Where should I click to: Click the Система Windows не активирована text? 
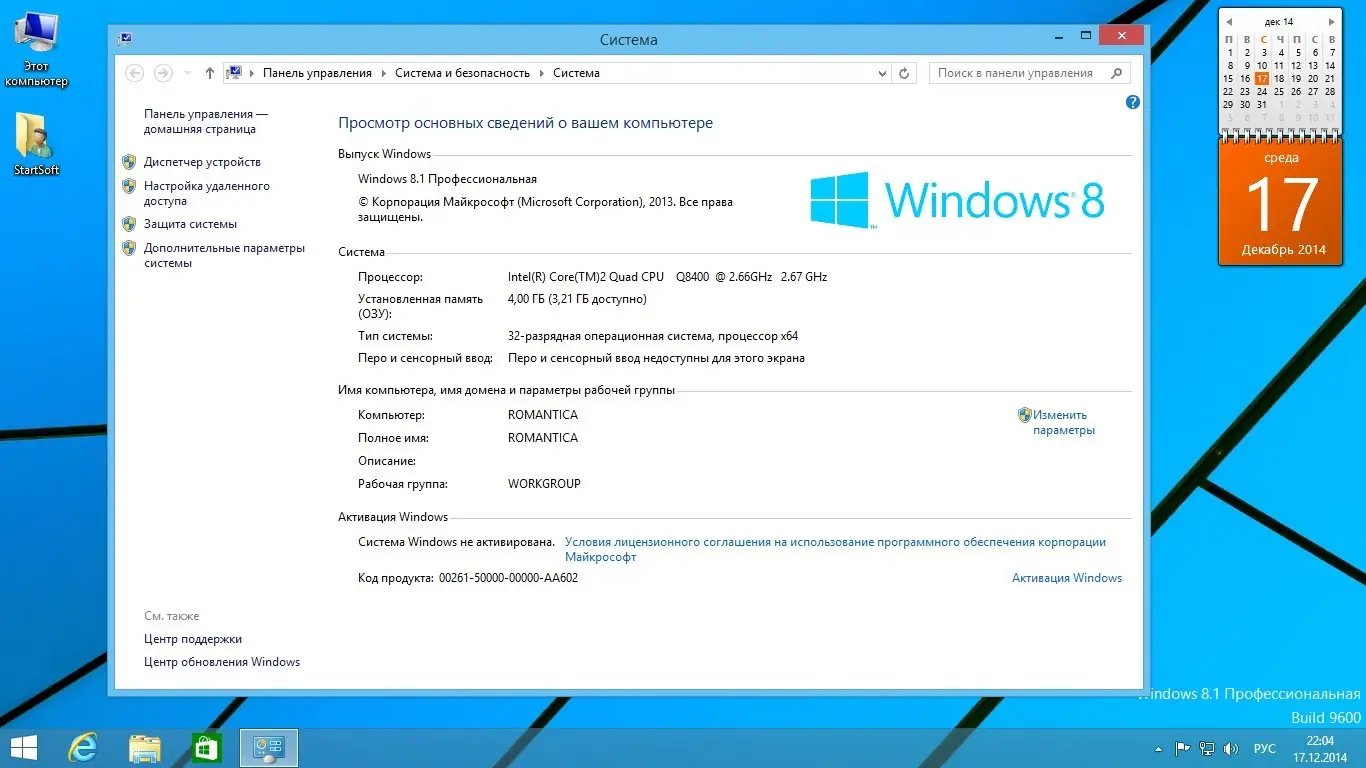click(x=456, y=542)
